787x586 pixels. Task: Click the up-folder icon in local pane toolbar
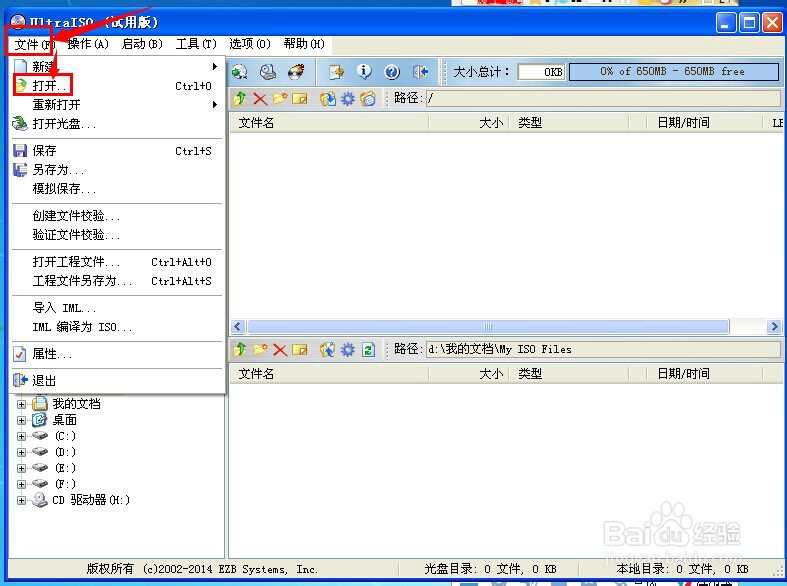pos(239,349)
